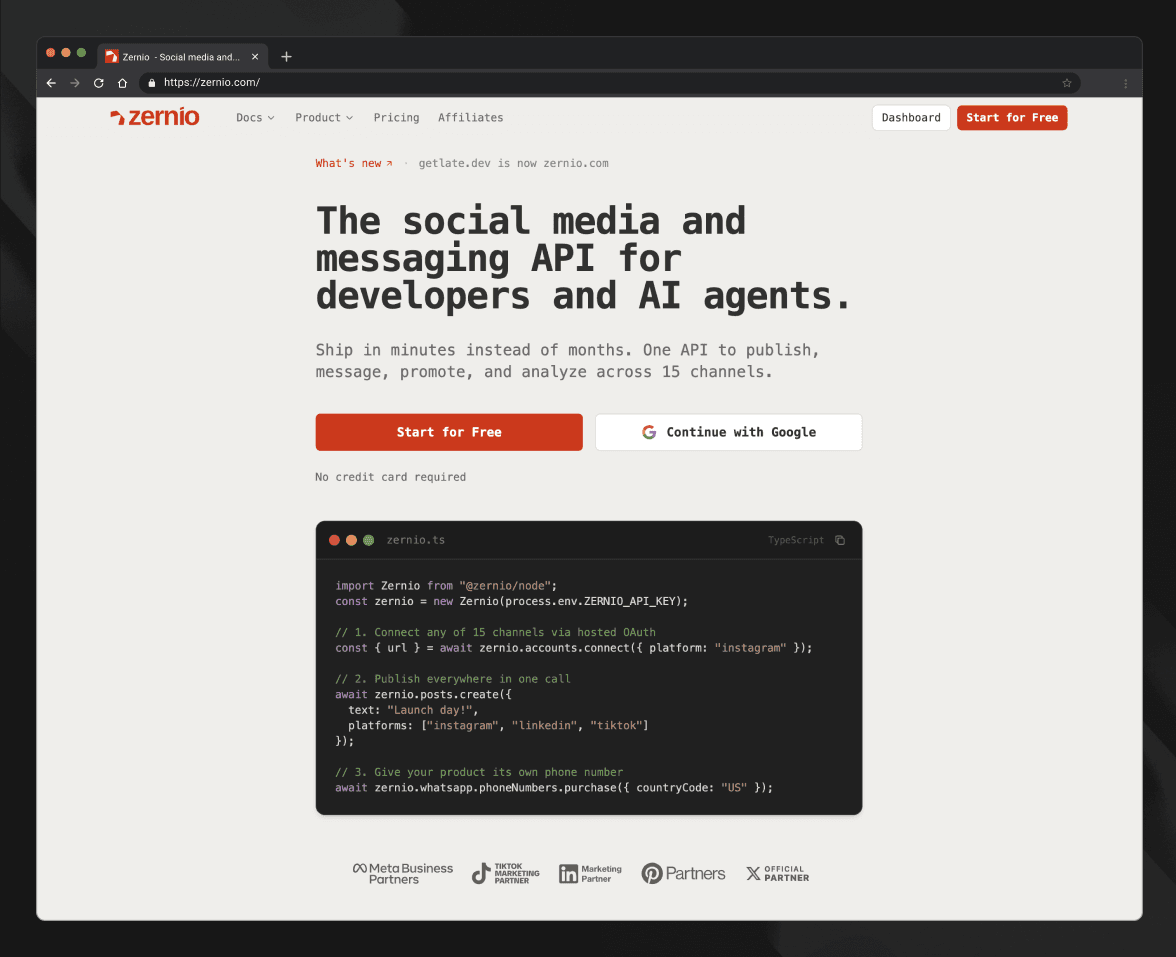The image size is (1176, 957).
Task: Open the browser three-dot menu
Action: (1125, 83)
